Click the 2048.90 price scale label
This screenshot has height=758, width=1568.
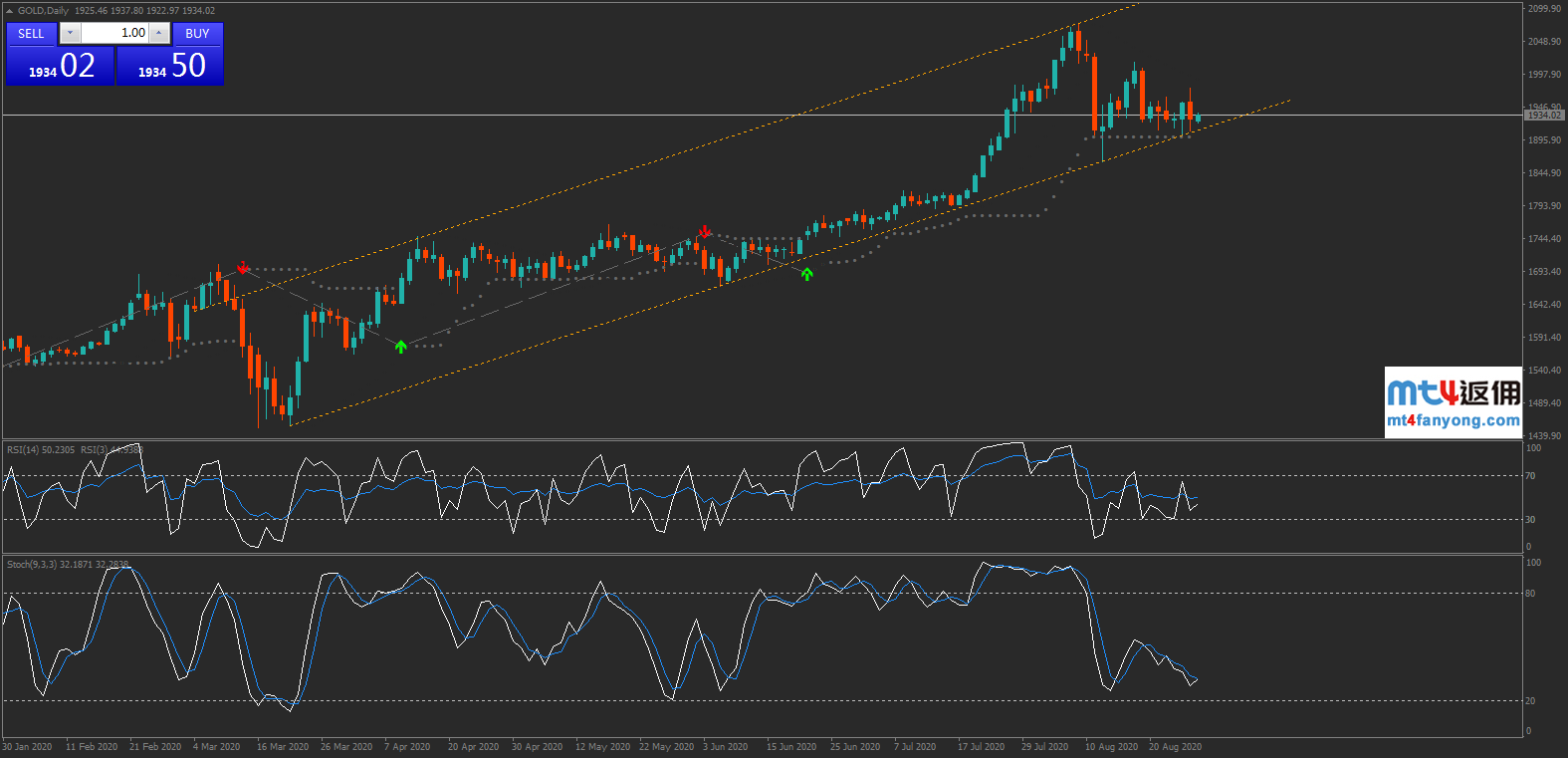(x=1544, y=42)
